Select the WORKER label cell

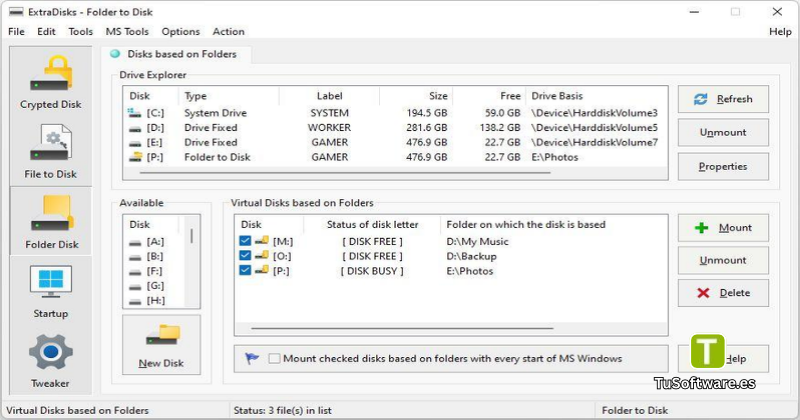pyautogui.click(x=329, y=128)
